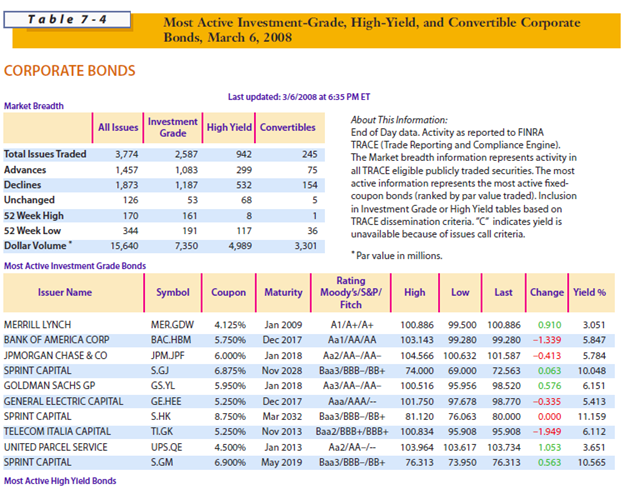Click the yield value 11.159
Screen dimensions: 624x489
click(x=592, y=417)
